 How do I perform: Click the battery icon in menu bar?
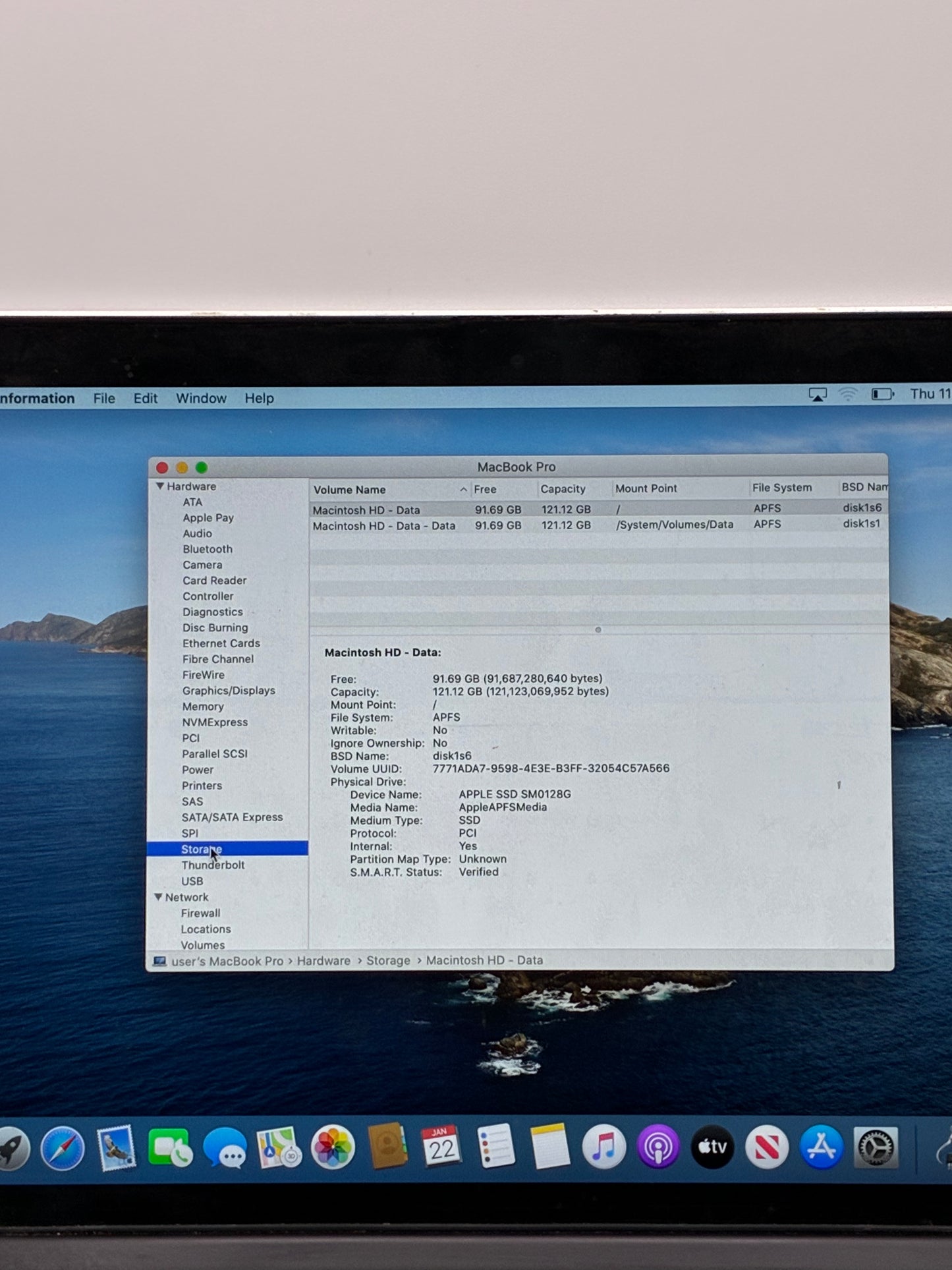(883, 394)
